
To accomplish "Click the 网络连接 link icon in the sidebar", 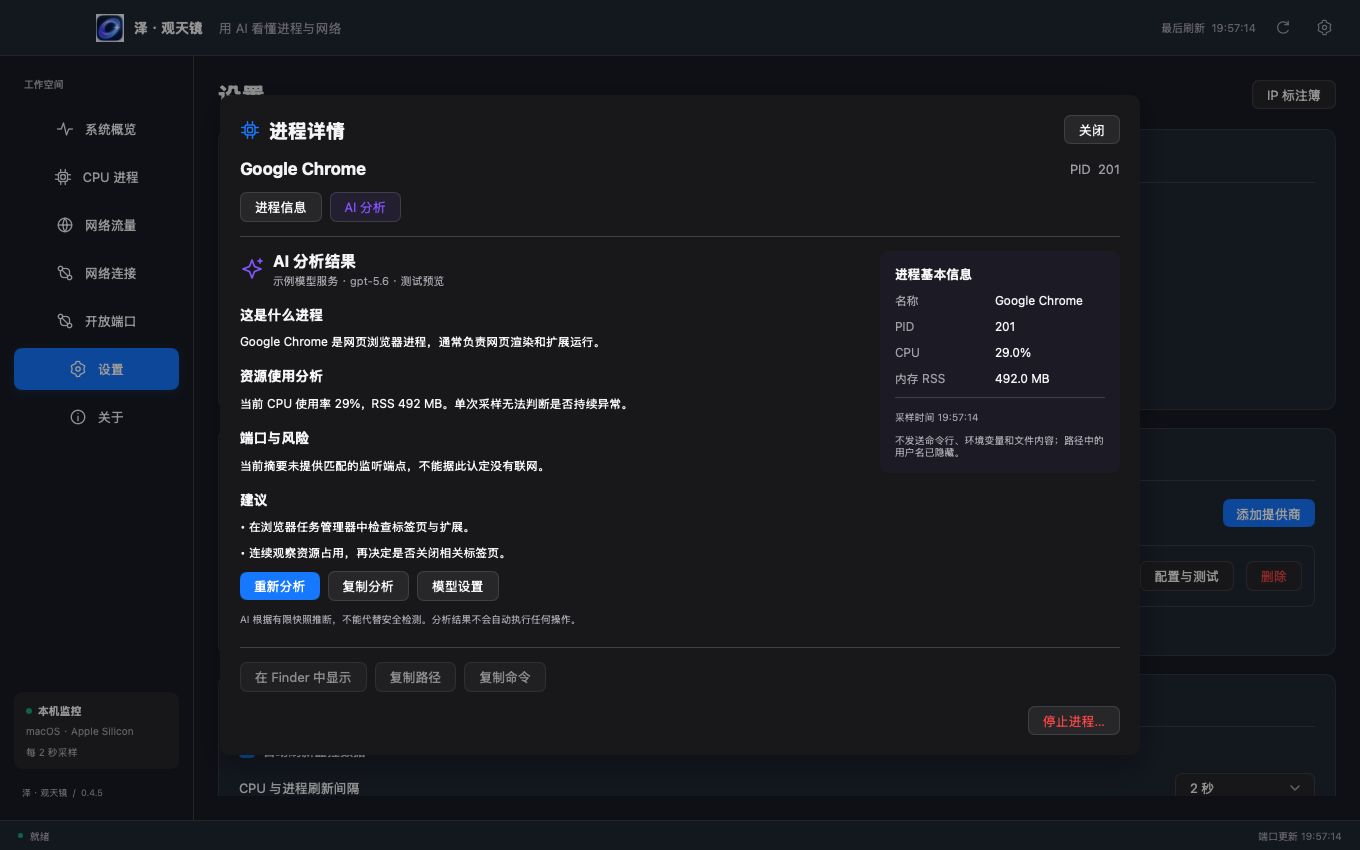I will click(65, 273).
